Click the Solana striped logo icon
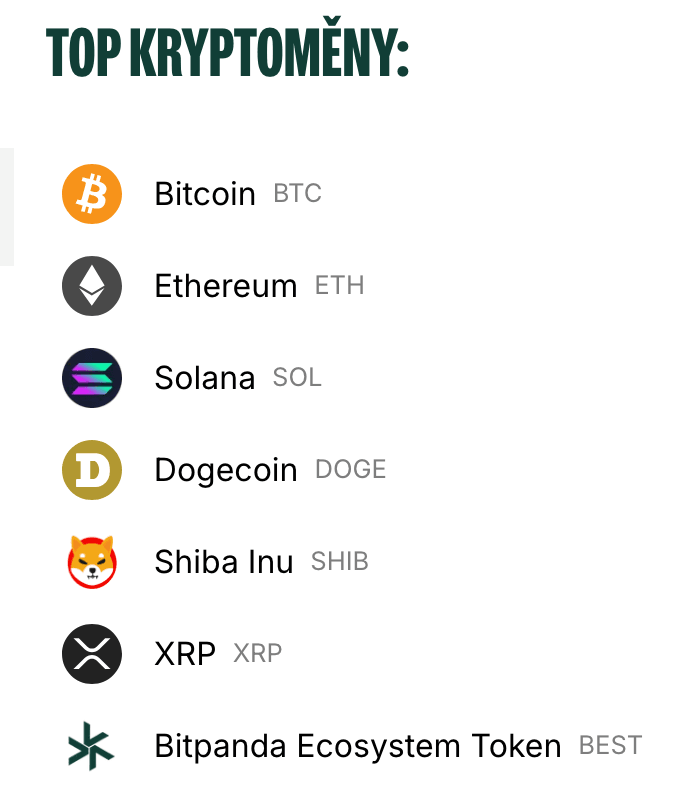Viewport: 684px width, 812px height. (x=91, y=378)
